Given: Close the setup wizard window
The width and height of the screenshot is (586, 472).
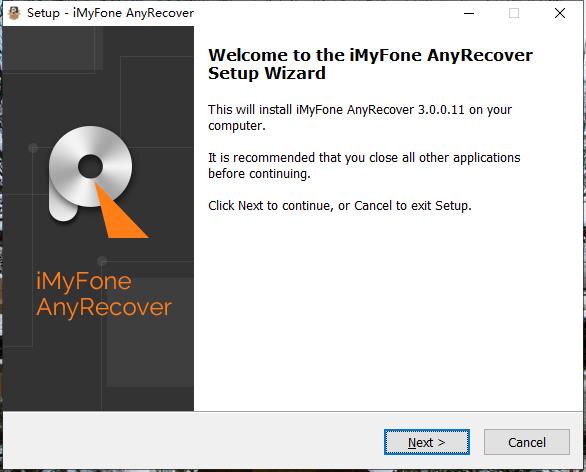Looking at the screenshot, I should [x=559, y=13].
